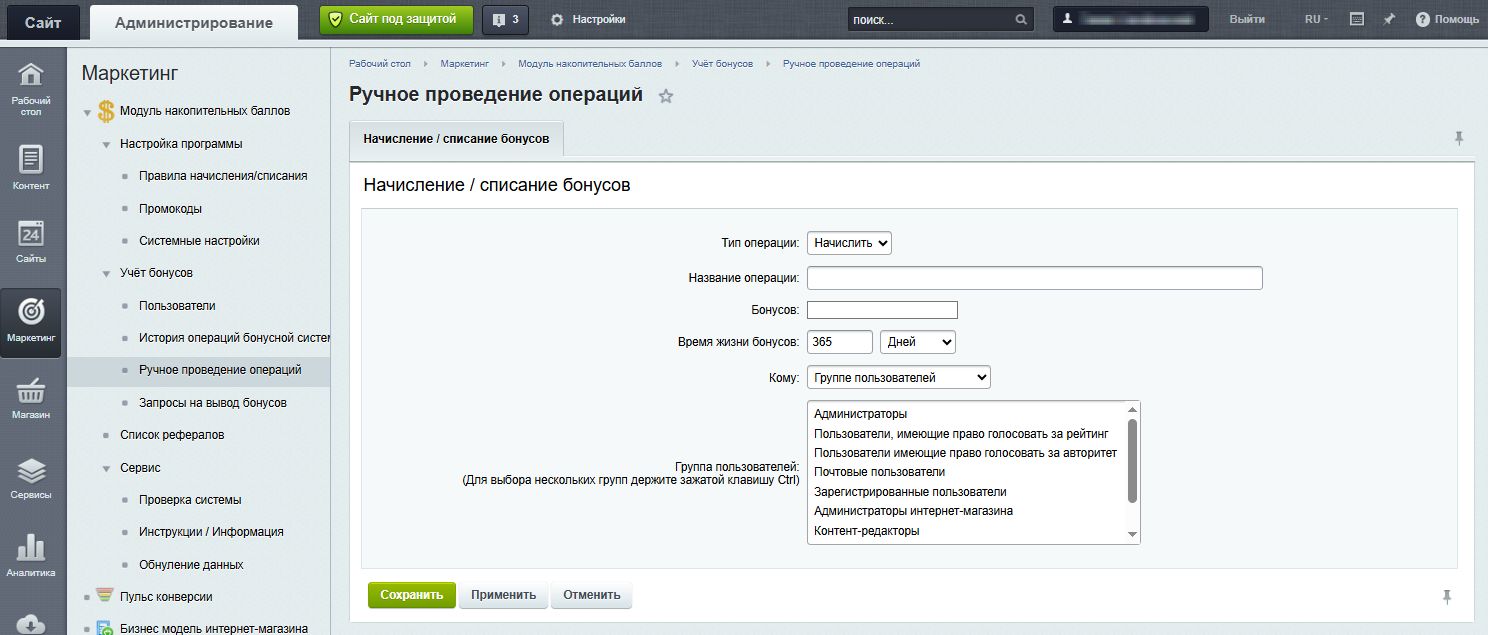Select Почтовые пользователи in group list
This screenshot has width=1488, height=635.
click(879, 472)
